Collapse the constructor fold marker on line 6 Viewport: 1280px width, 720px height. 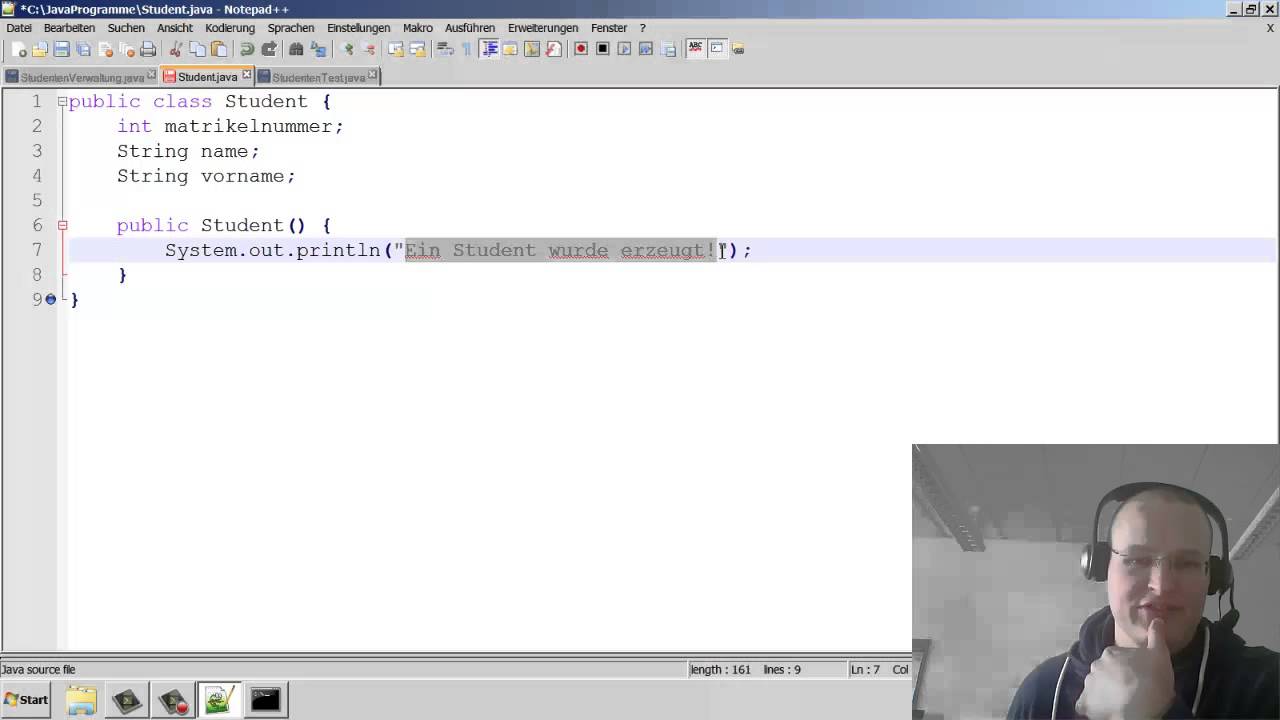62,225
